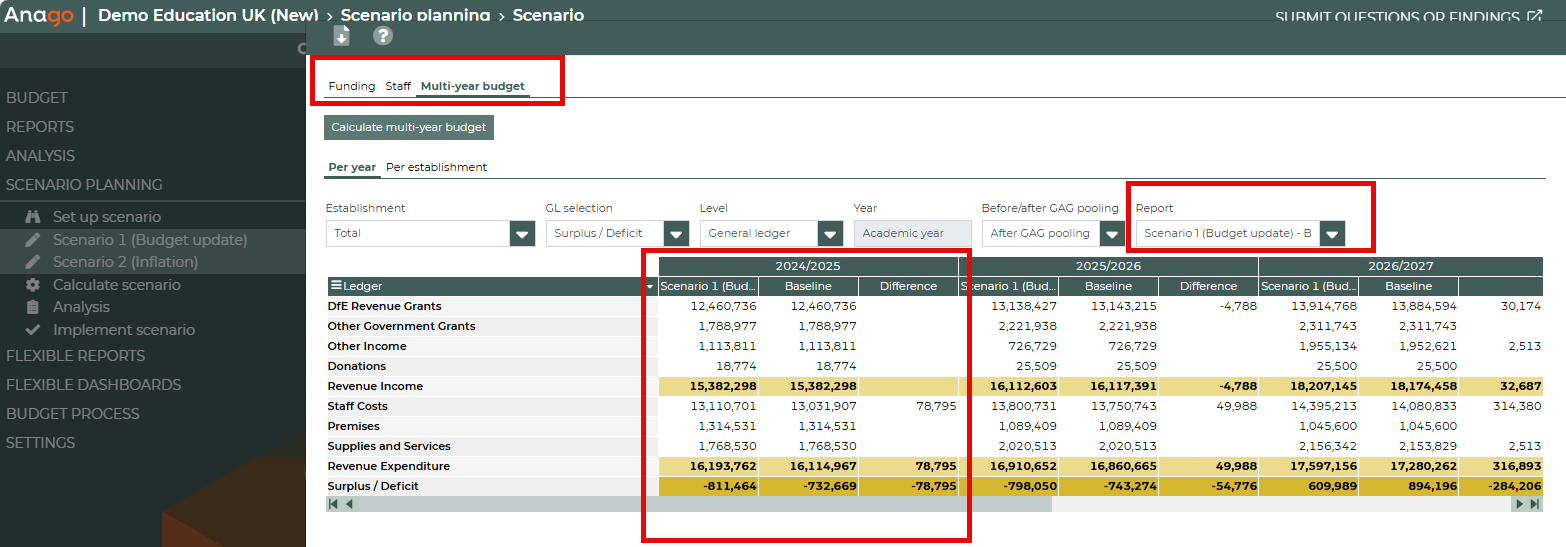Click pencil icon for Scenario 1 (Budget update)

pos(33,240)
